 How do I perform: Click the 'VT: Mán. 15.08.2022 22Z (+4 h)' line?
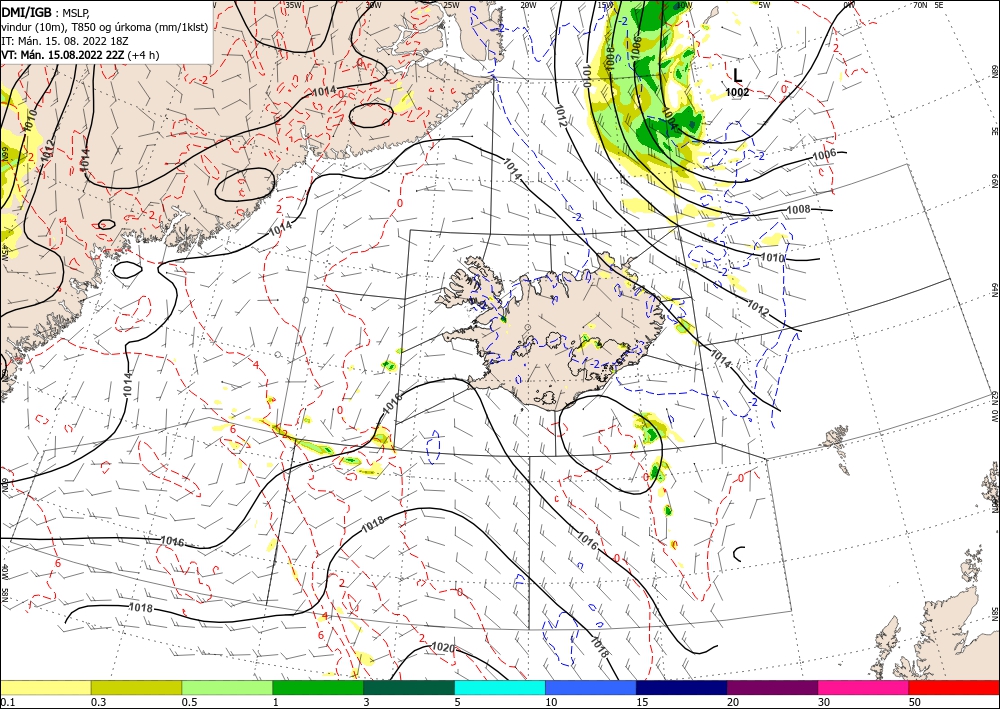[80, 55]
